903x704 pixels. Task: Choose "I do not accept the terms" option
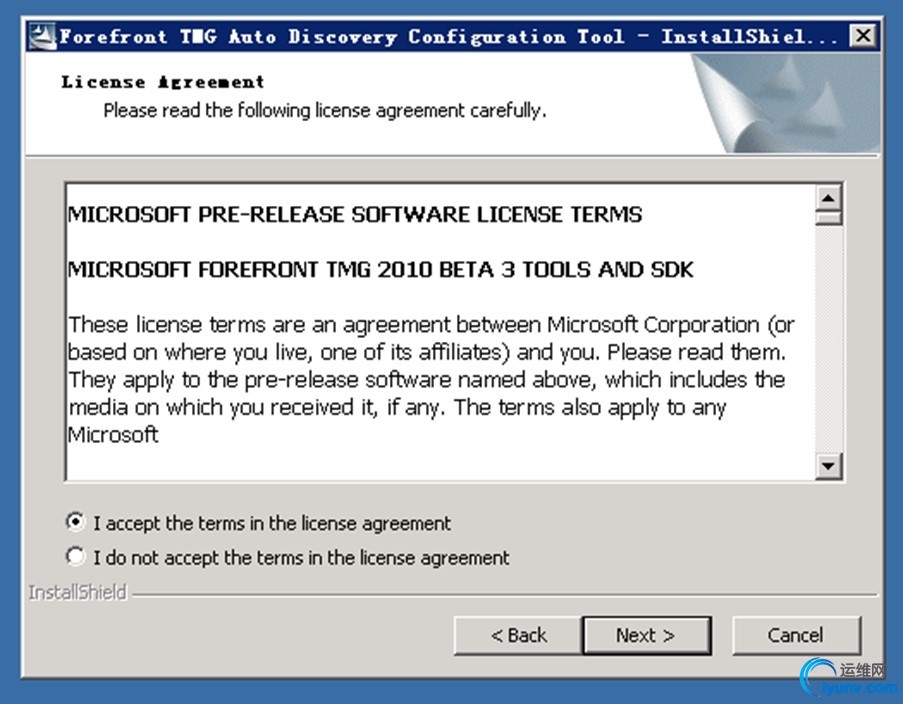click(75, 556)
